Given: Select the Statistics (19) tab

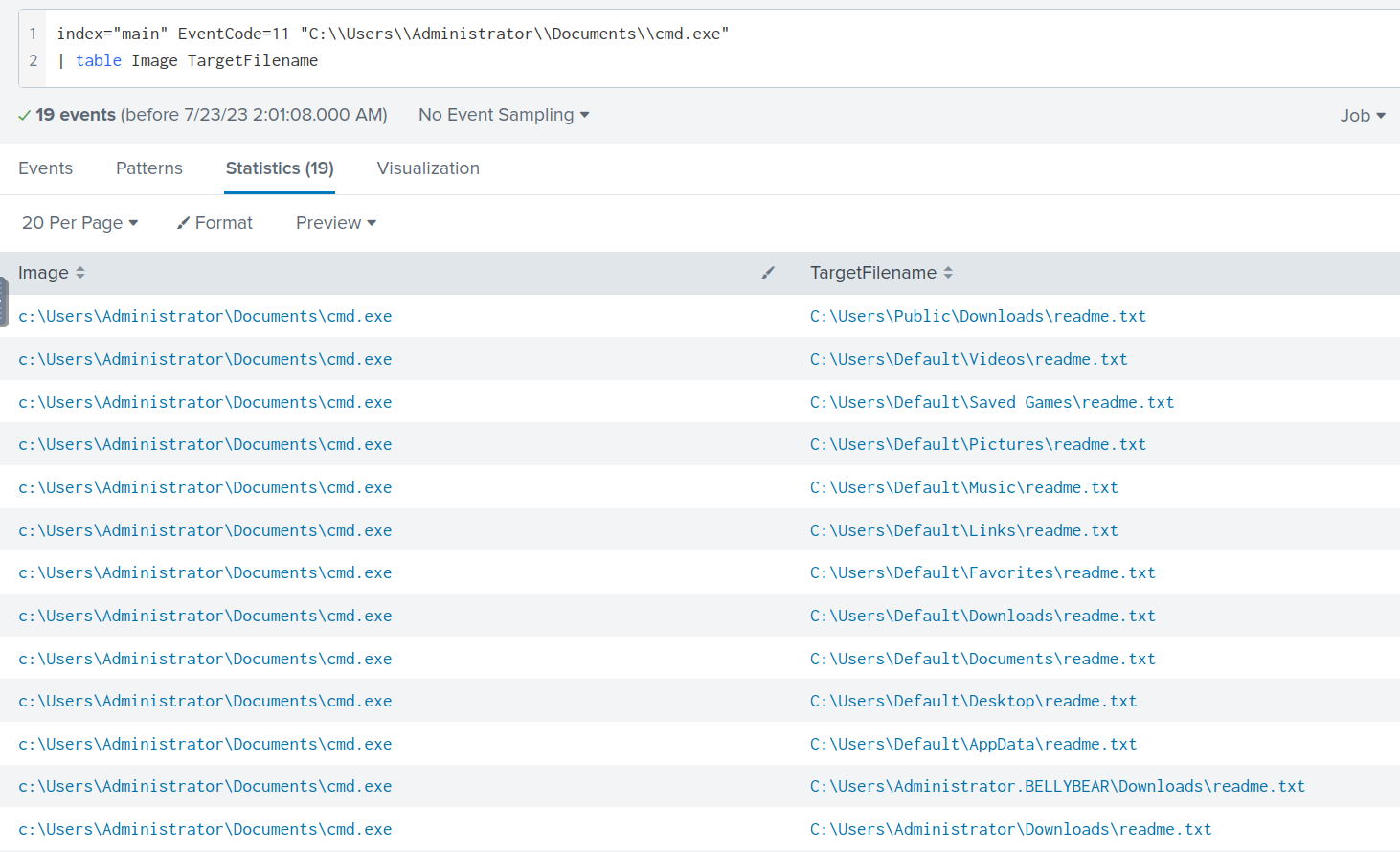Looking at the screenshot, I should click(280, 168).
